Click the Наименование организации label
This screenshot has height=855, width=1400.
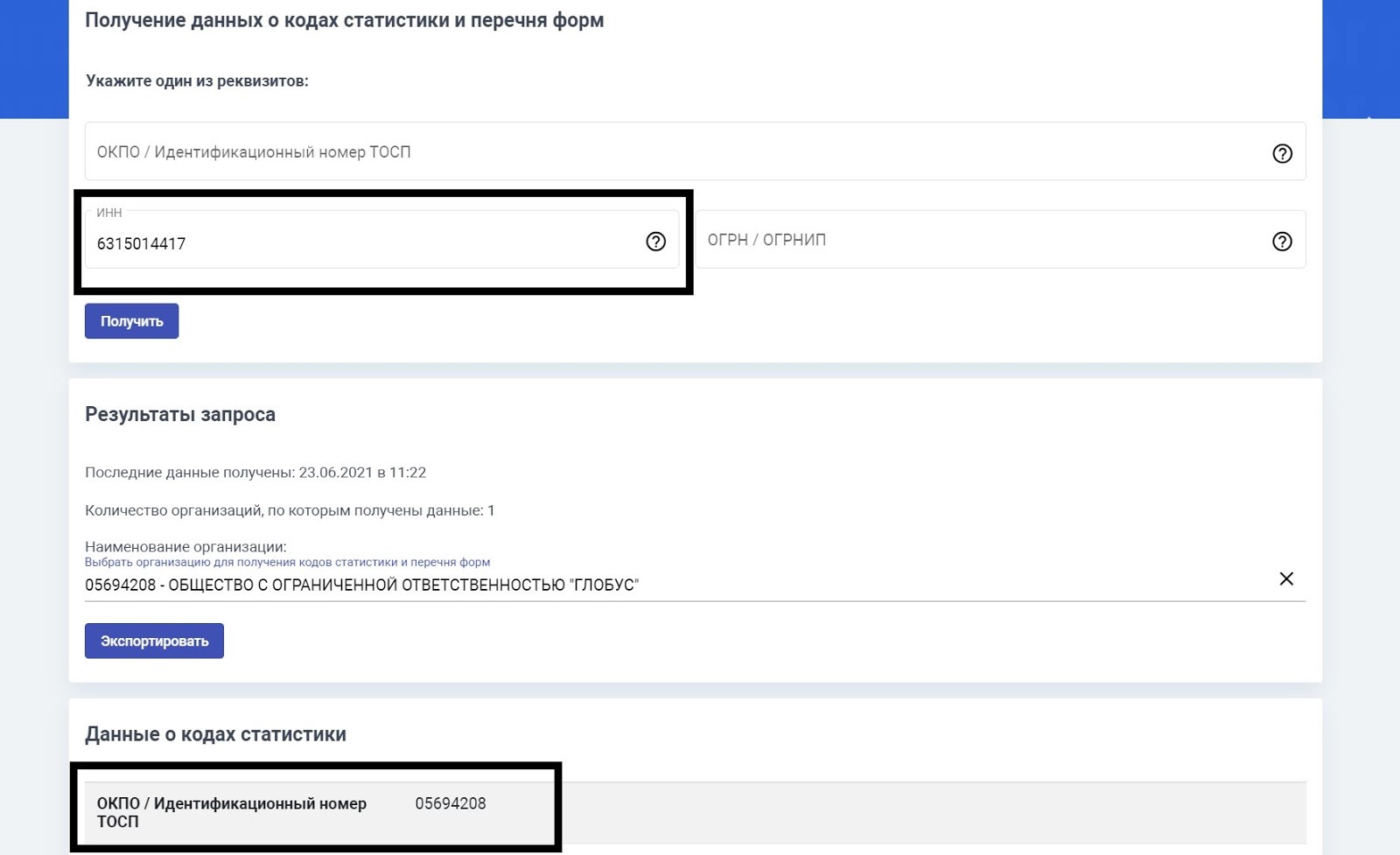[185, 546]
